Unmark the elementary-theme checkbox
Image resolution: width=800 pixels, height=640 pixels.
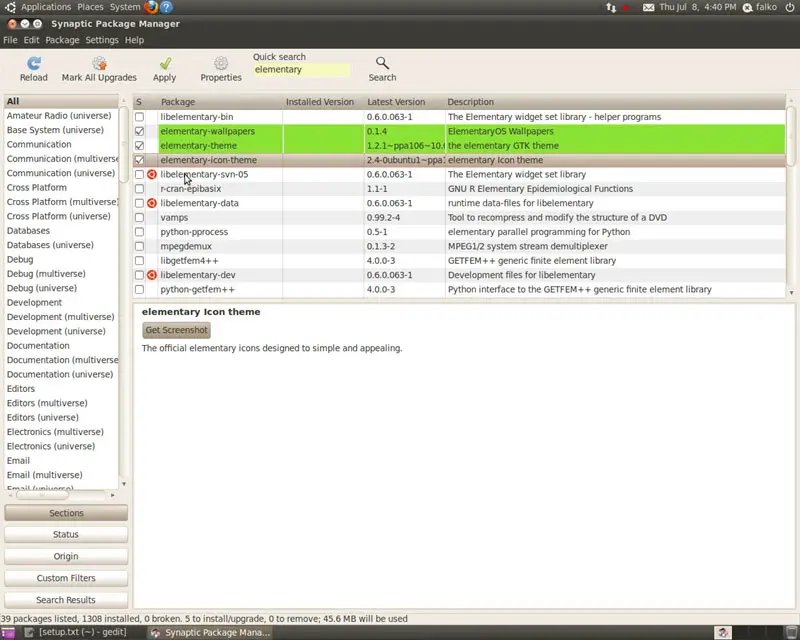[139, 145]
